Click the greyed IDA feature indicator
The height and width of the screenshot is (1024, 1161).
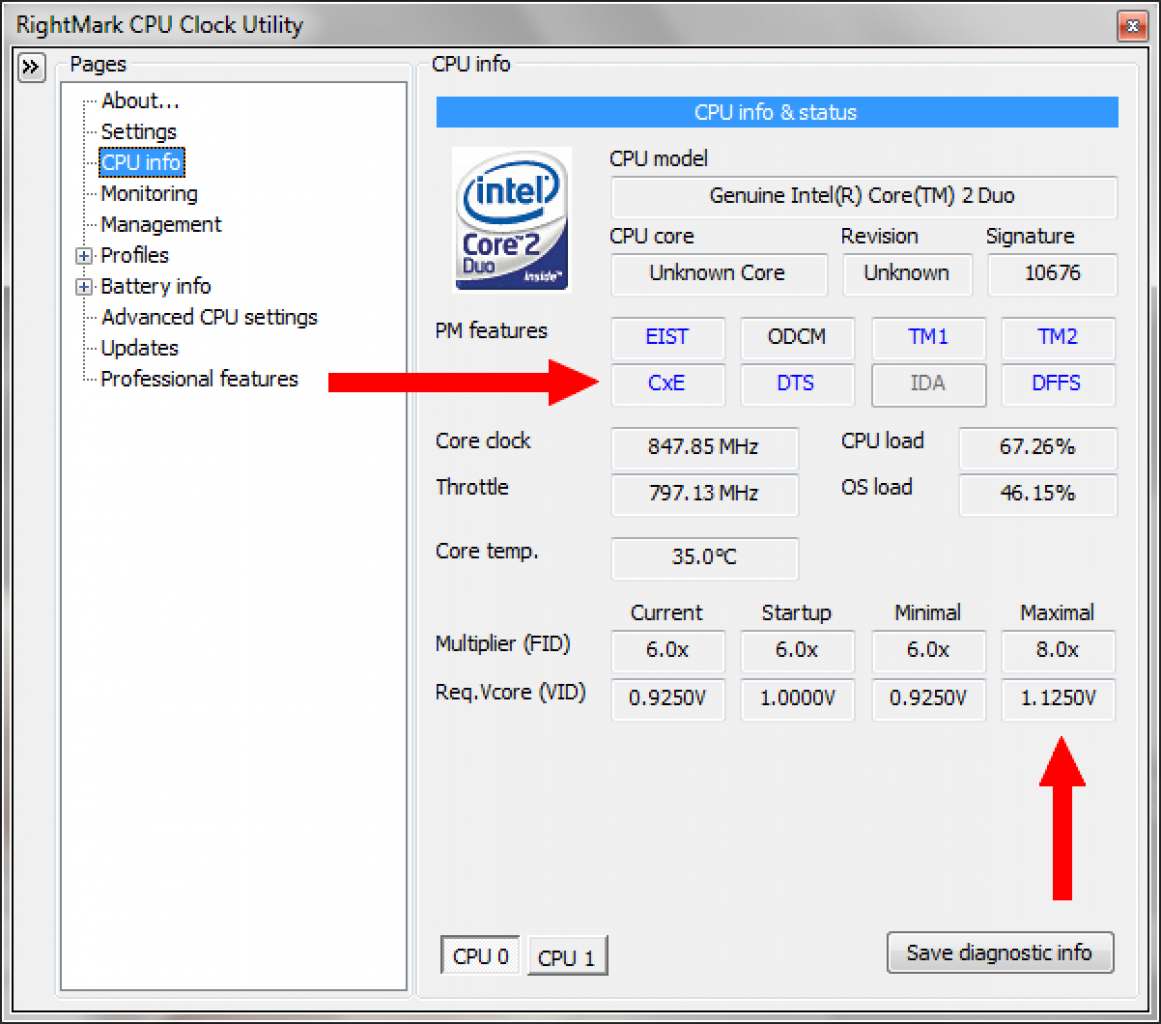coord(928,384)
